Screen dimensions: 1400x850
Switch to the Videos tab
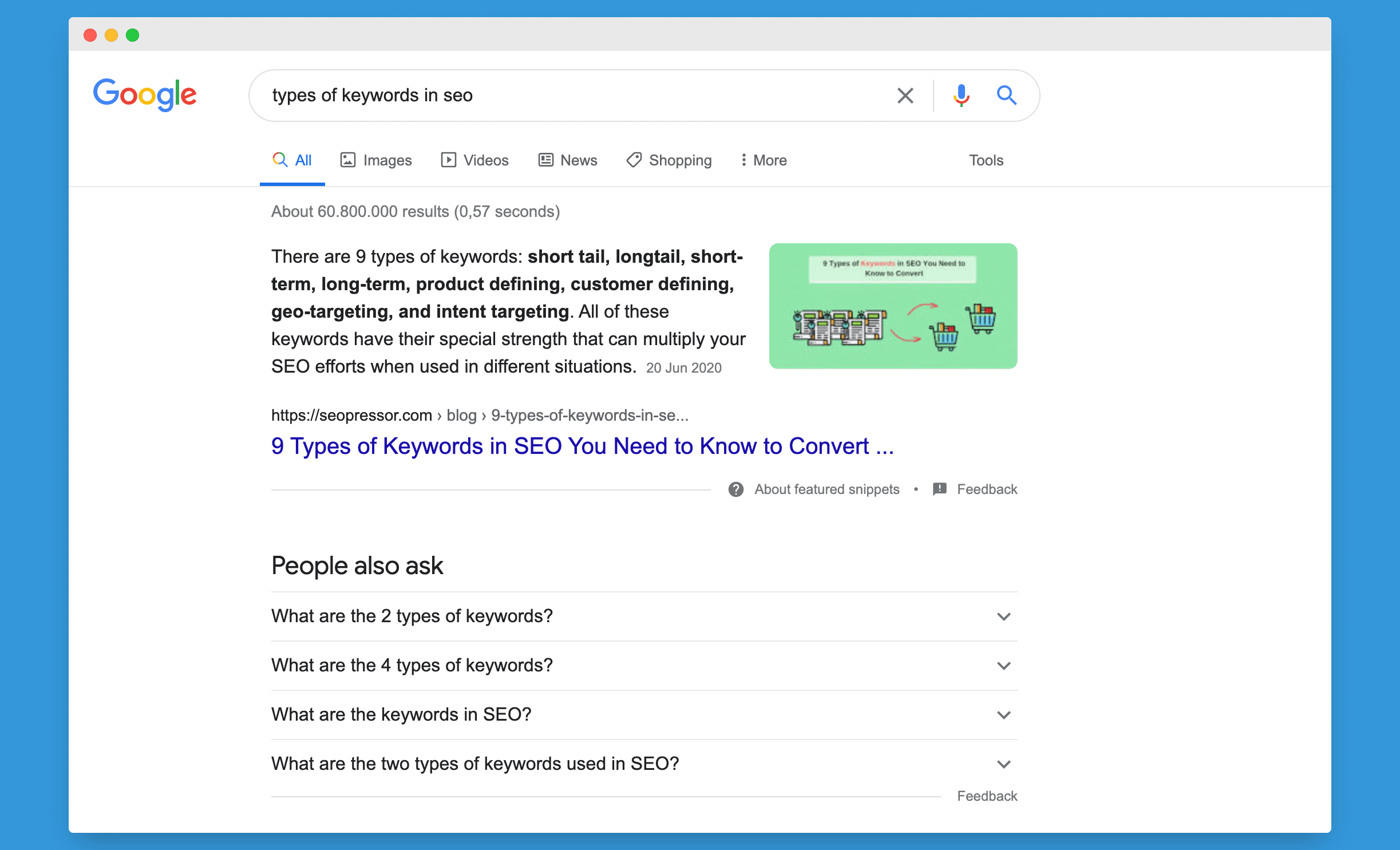(x=474, y=161)
